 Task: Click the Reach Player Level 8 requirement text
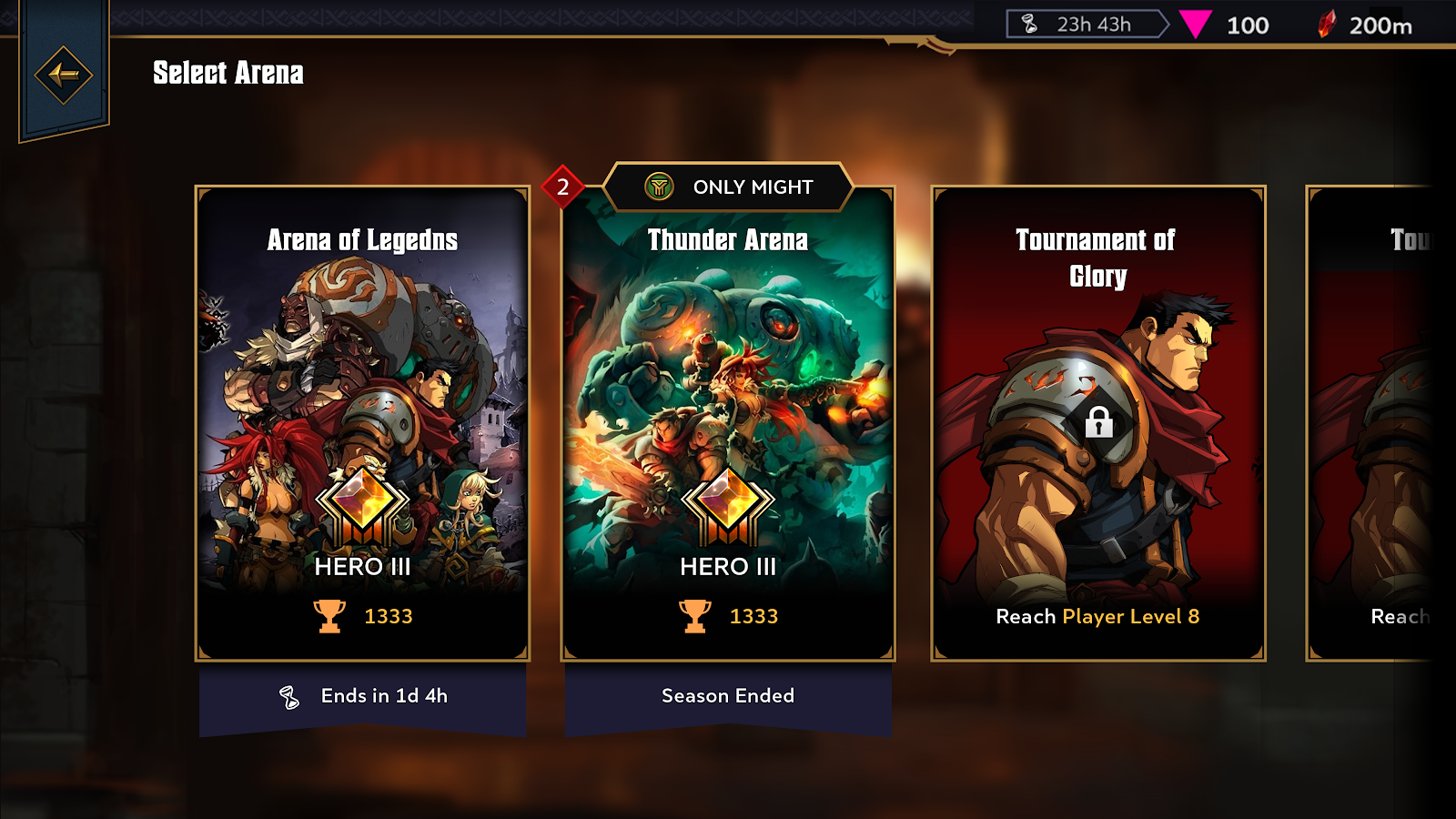1097,617
